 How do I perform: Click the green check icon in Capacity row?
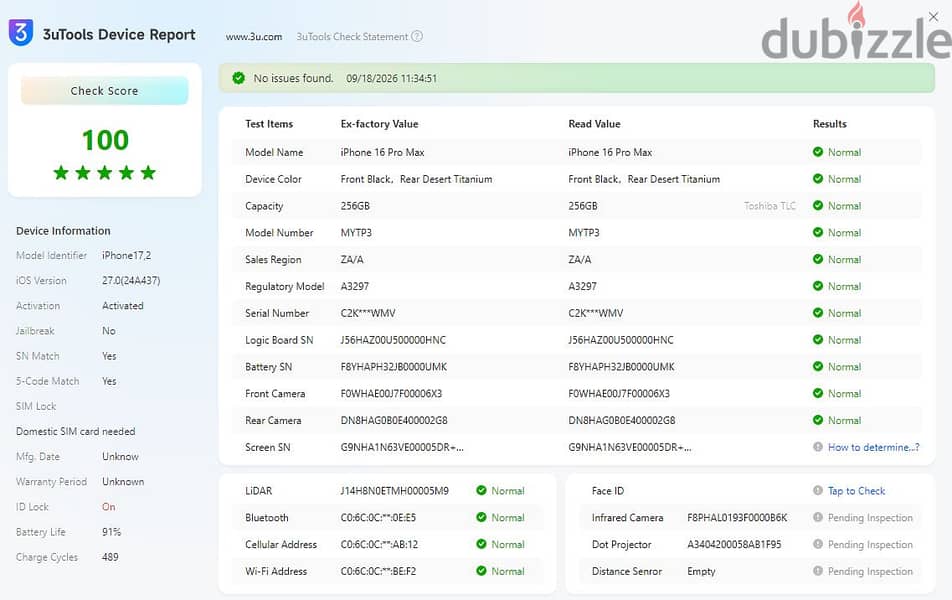click(818, 205)
